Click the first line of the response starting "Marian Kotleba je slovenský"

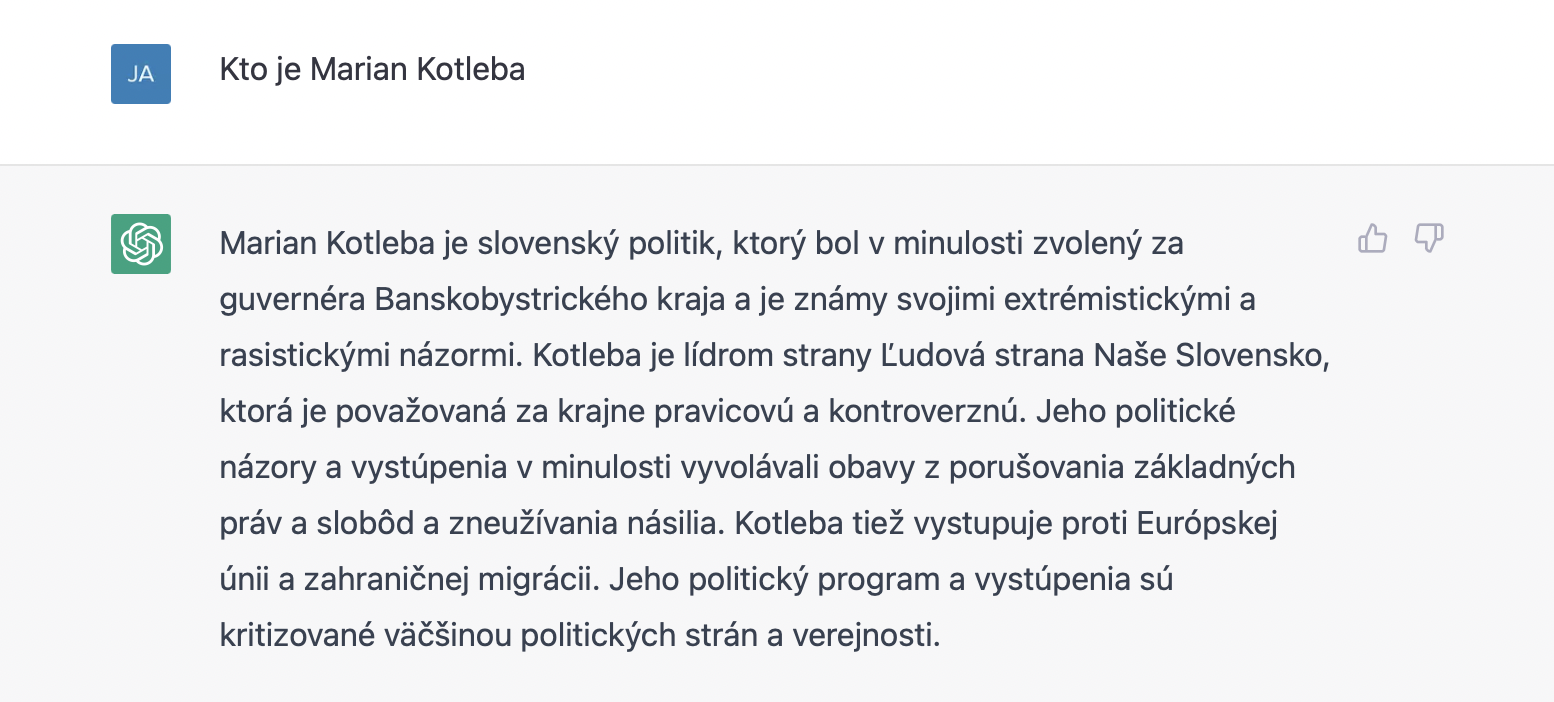[700, 244]
